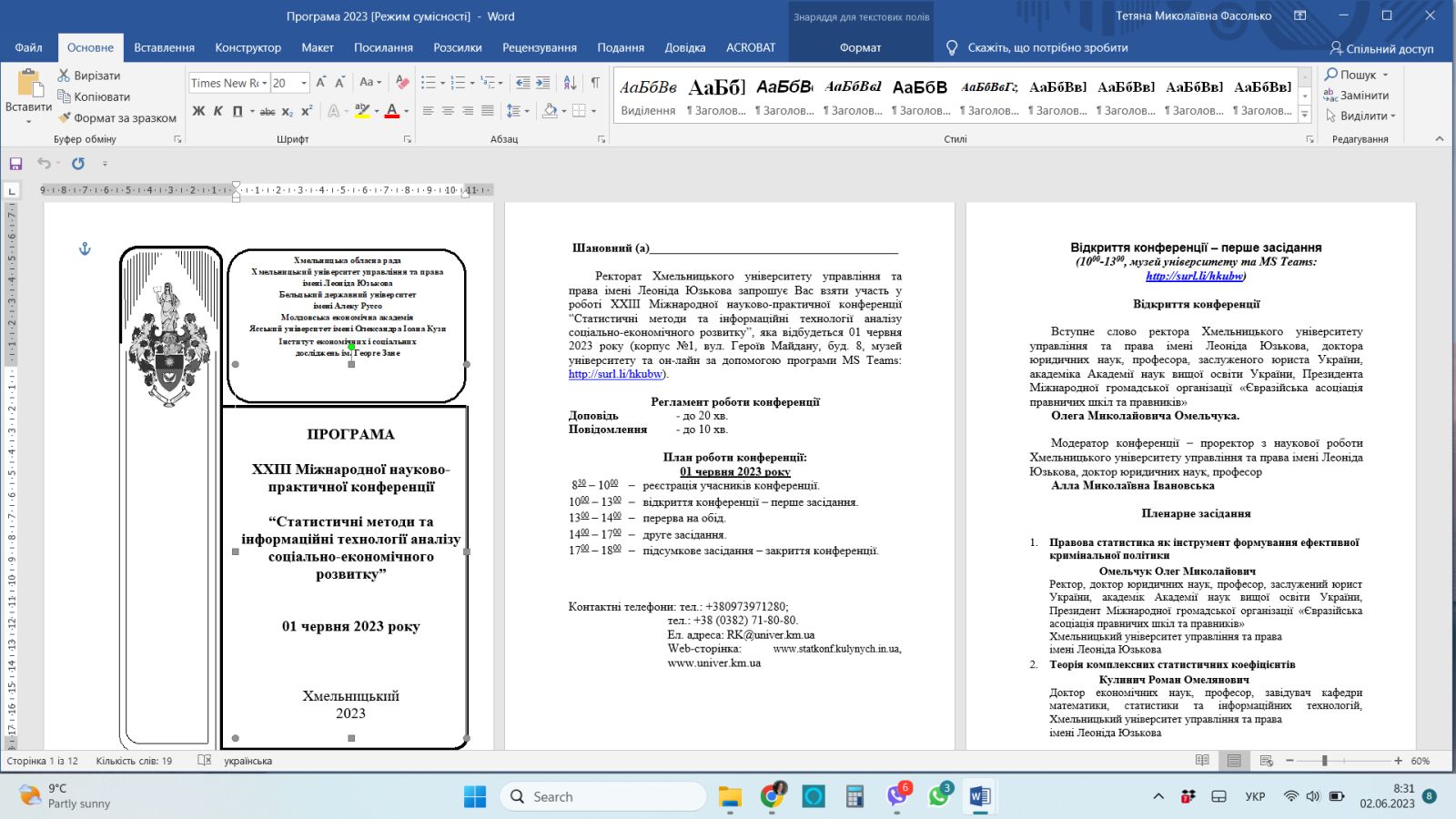
Task: Toggle subscript formatting
Action: [x=287, y=111]
